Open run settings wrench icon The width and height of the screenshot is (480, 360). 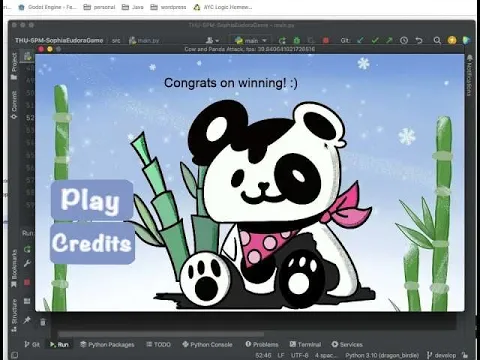click(x=27, y=263)
